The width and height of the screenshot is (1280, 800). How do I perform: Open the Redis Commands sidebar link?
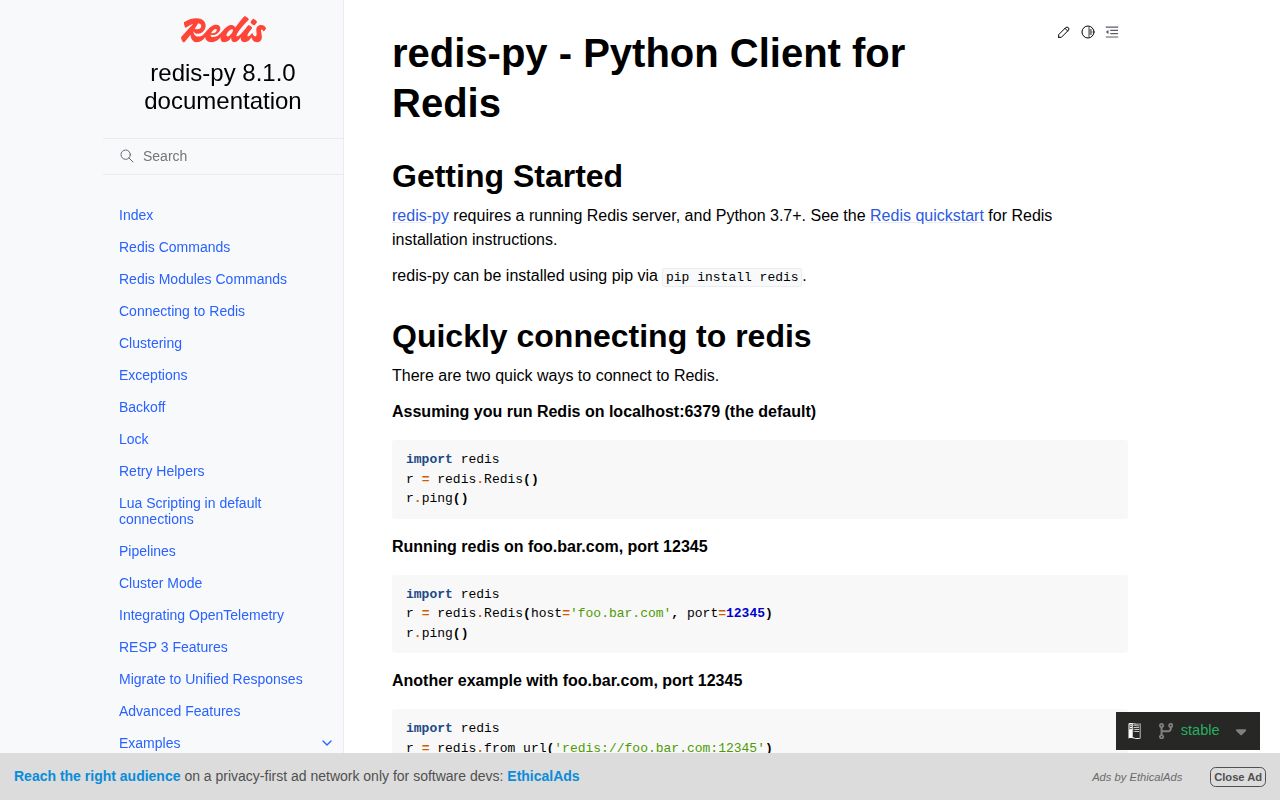[x=174, y=247]
